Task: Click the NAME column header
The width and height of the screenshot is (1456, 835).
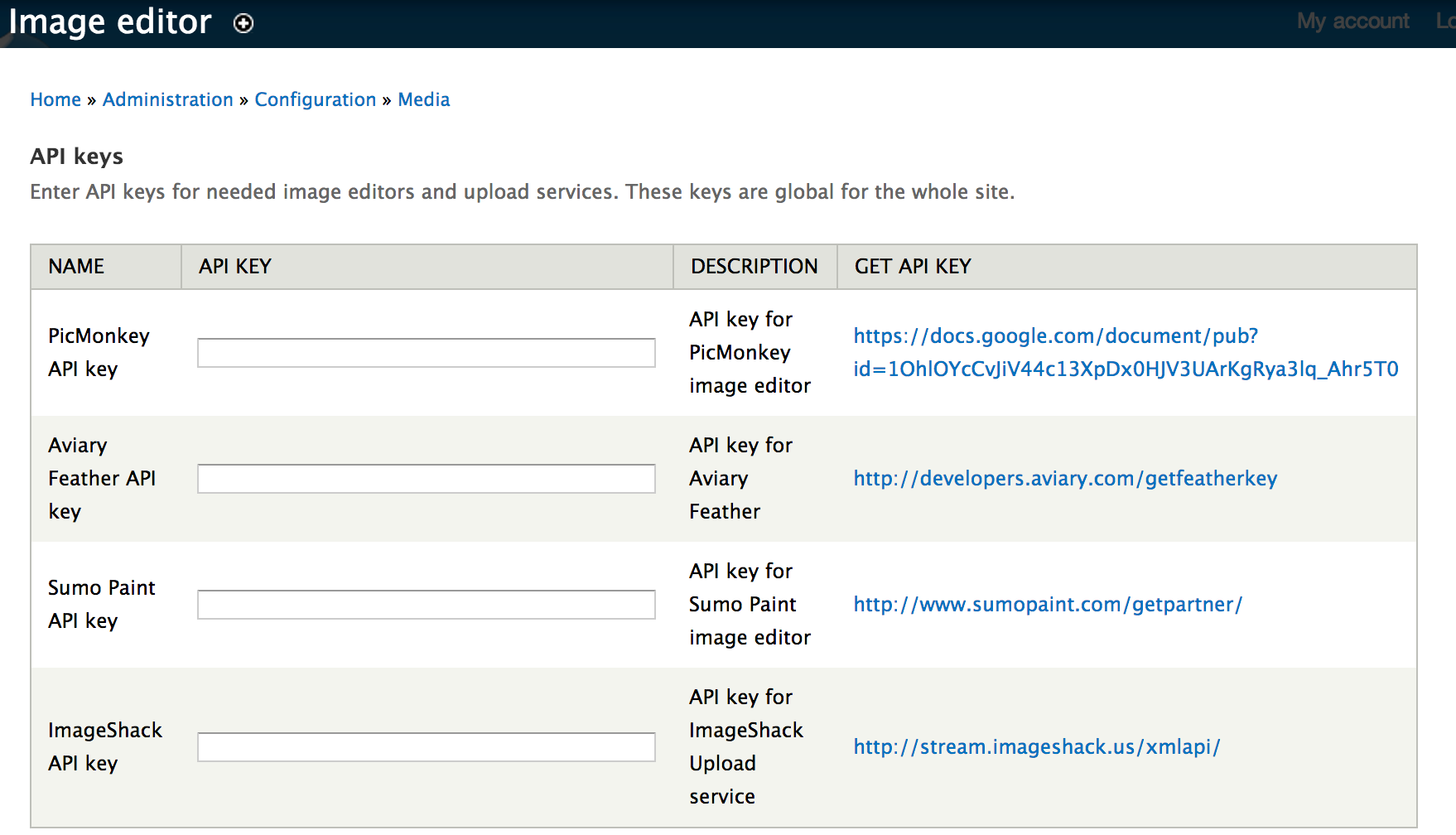Action: [75, 266]
